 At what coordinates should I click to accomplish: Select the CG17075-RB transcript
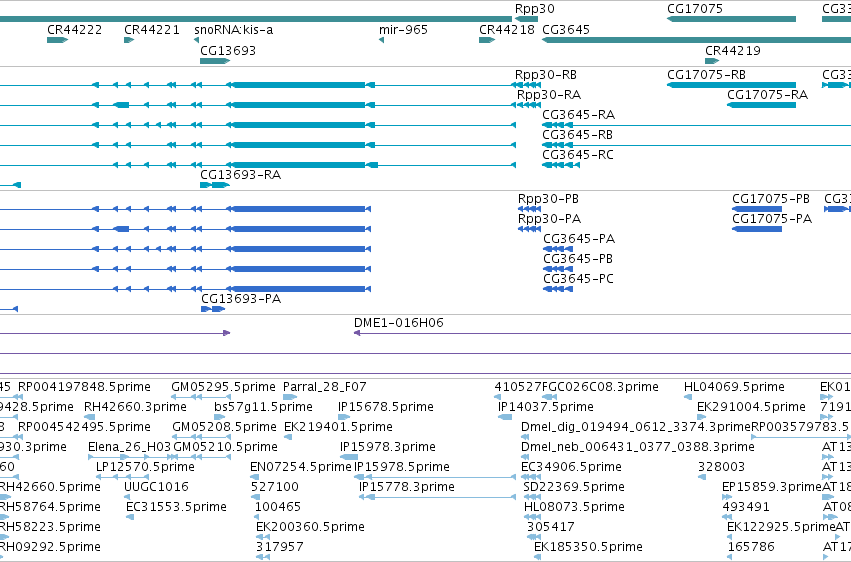click(732, 85)
